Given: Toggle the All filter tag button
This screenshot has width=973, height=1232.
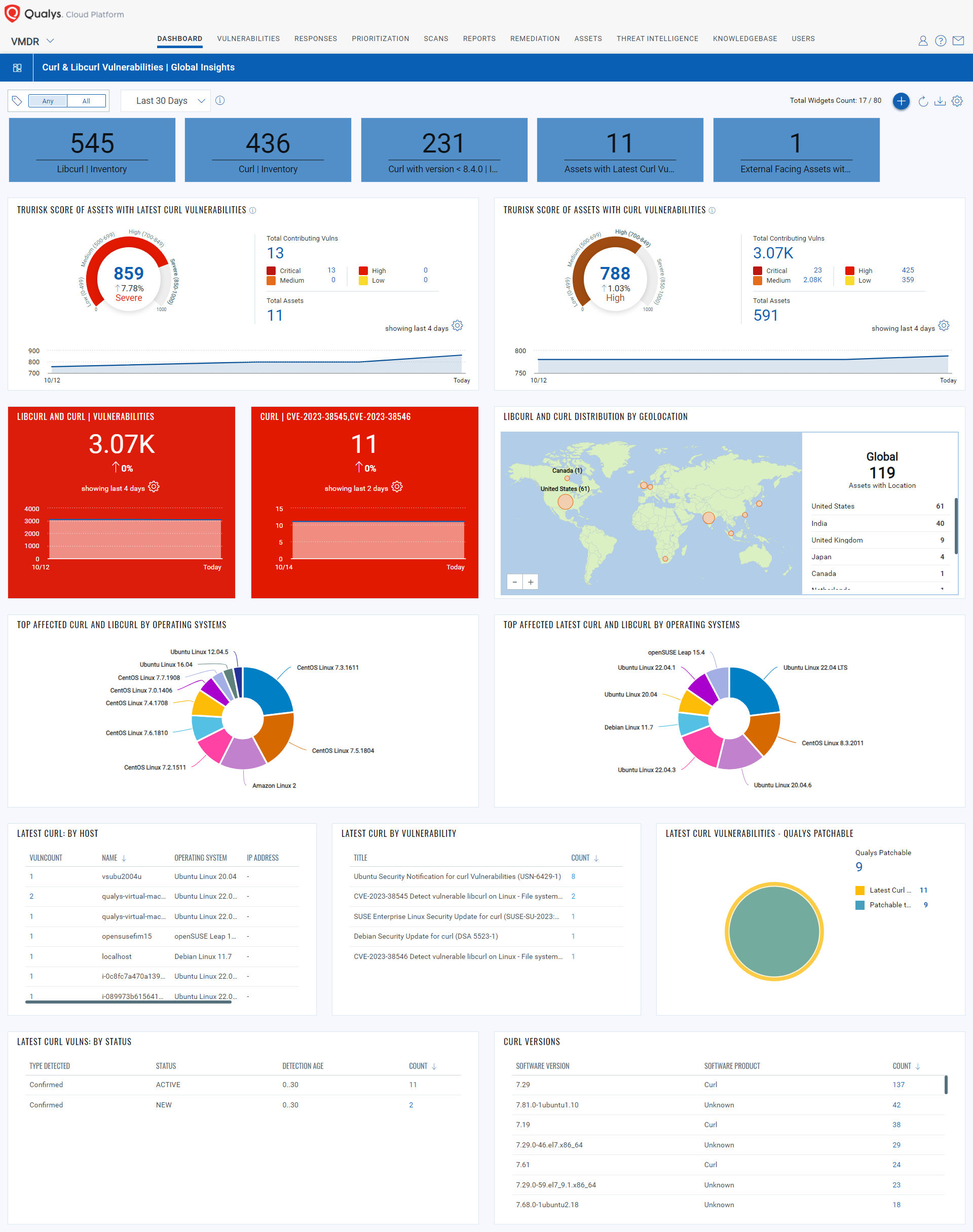Looking at the screenshot, I should click(85, 100).
